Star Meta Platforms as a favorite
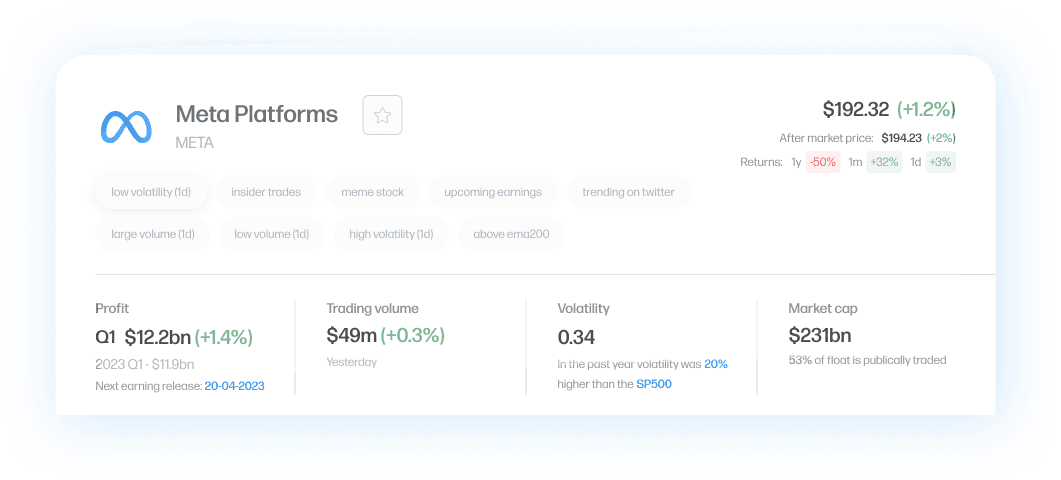The height and width of the screenshot is (480, 1061). coord(382,115)
